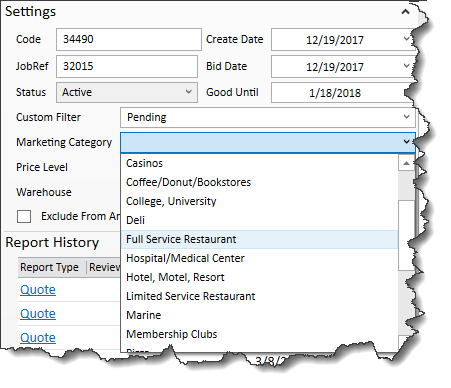
Task: Open the Status dropdown showing Active
Action: 127,92
